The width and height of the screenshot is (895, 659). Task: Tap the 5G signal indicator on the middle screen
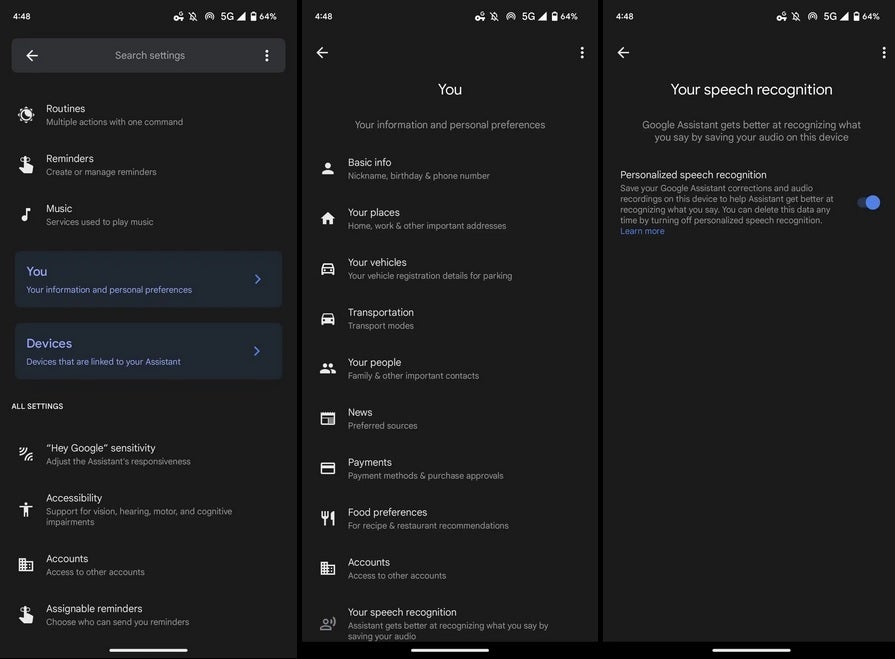click(534, 17)
